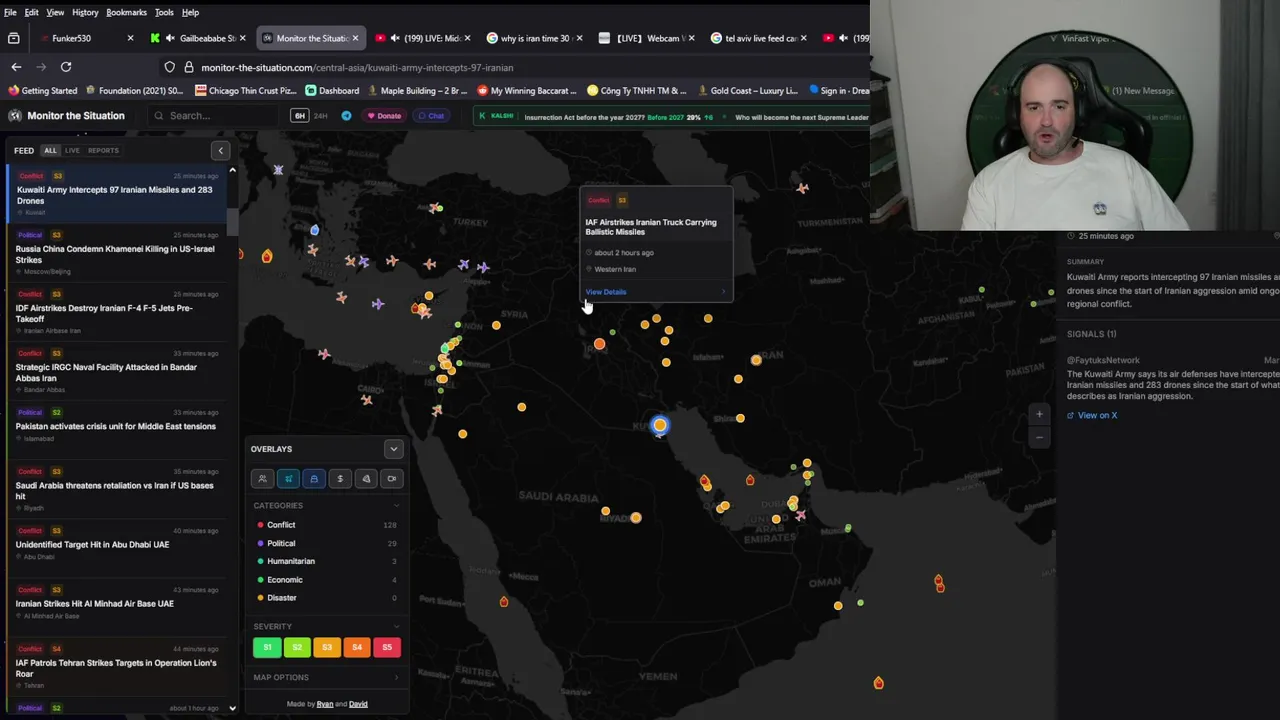Toggle the Economic category filter
Image resolution: width=1280 pixels, height=720 pixels.
(x=327, y=580)
